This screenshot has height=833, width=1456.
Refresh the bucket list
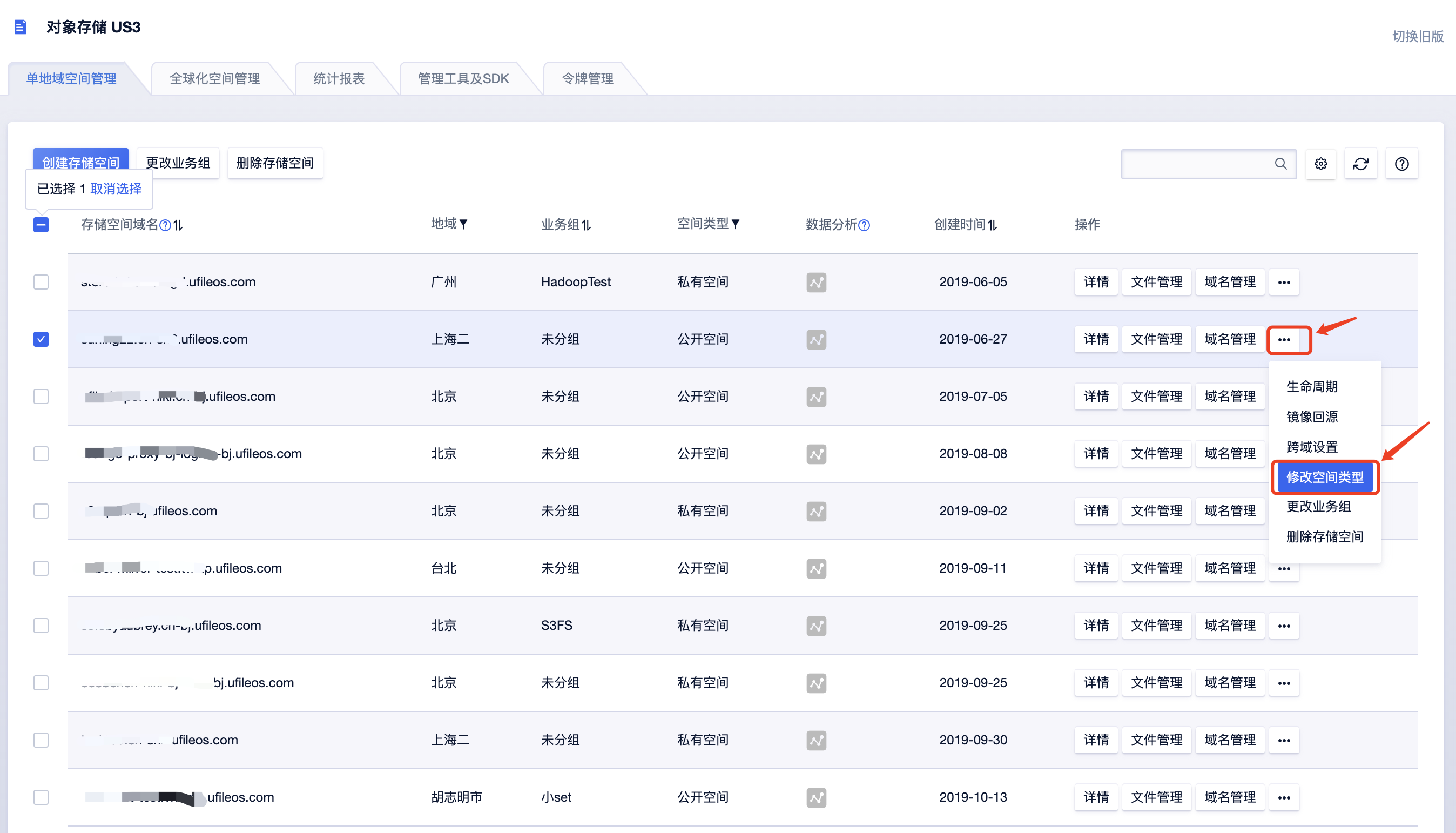(x=1360, y=164)
